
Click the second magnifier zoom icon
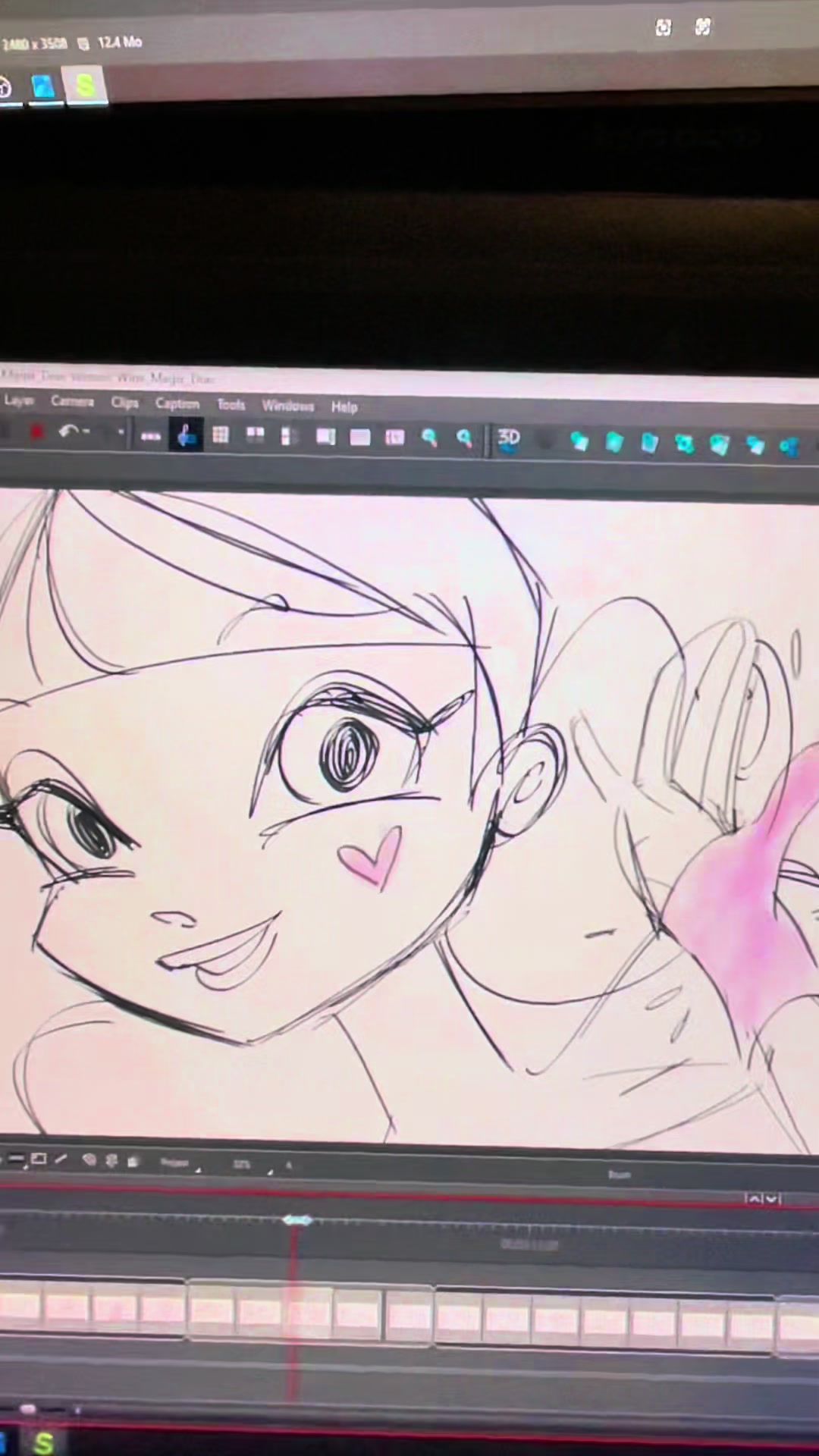(464, 438)
